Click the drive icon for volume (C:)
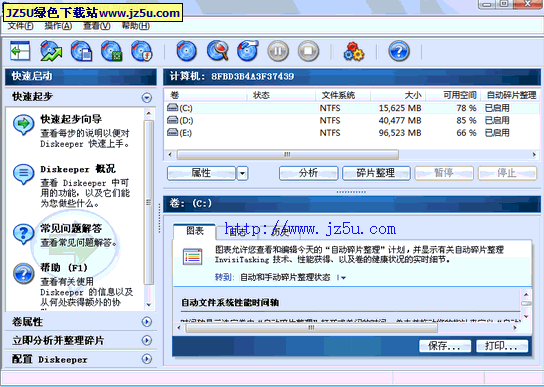544x387 pixels. tap(172, 107)
